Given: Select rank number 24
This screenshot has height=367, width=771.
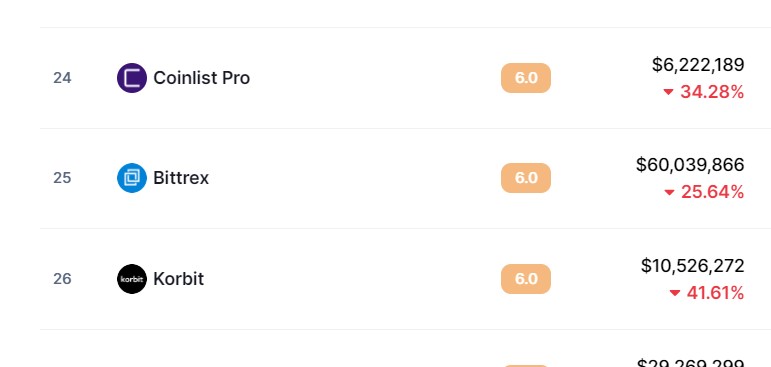Looking at the screenshot, I should click(x=62, y=78).
